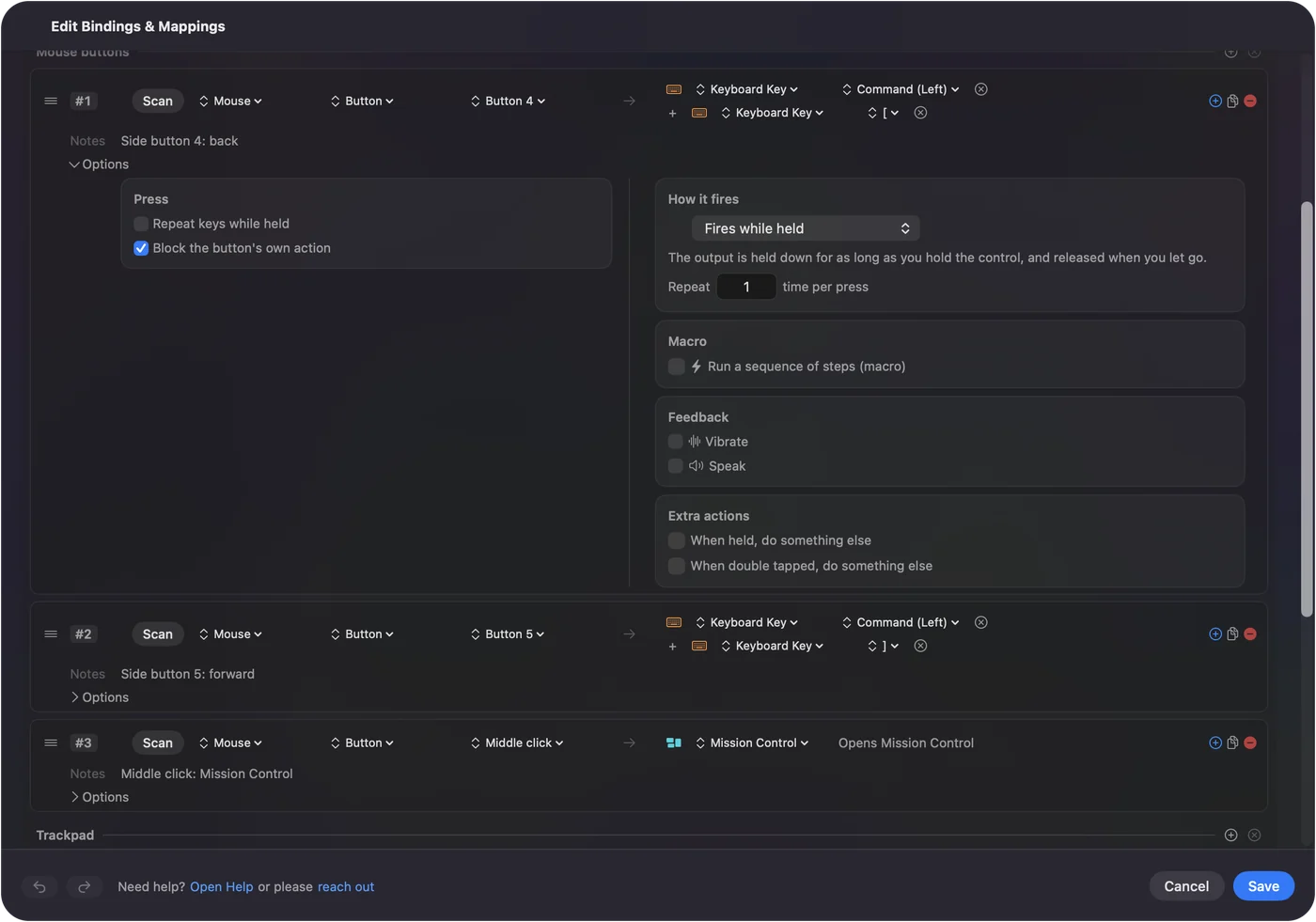Screen dimensions: 1316x922
Task: Grab the drag handle of binding #1
Action: [x=51, y=101]
